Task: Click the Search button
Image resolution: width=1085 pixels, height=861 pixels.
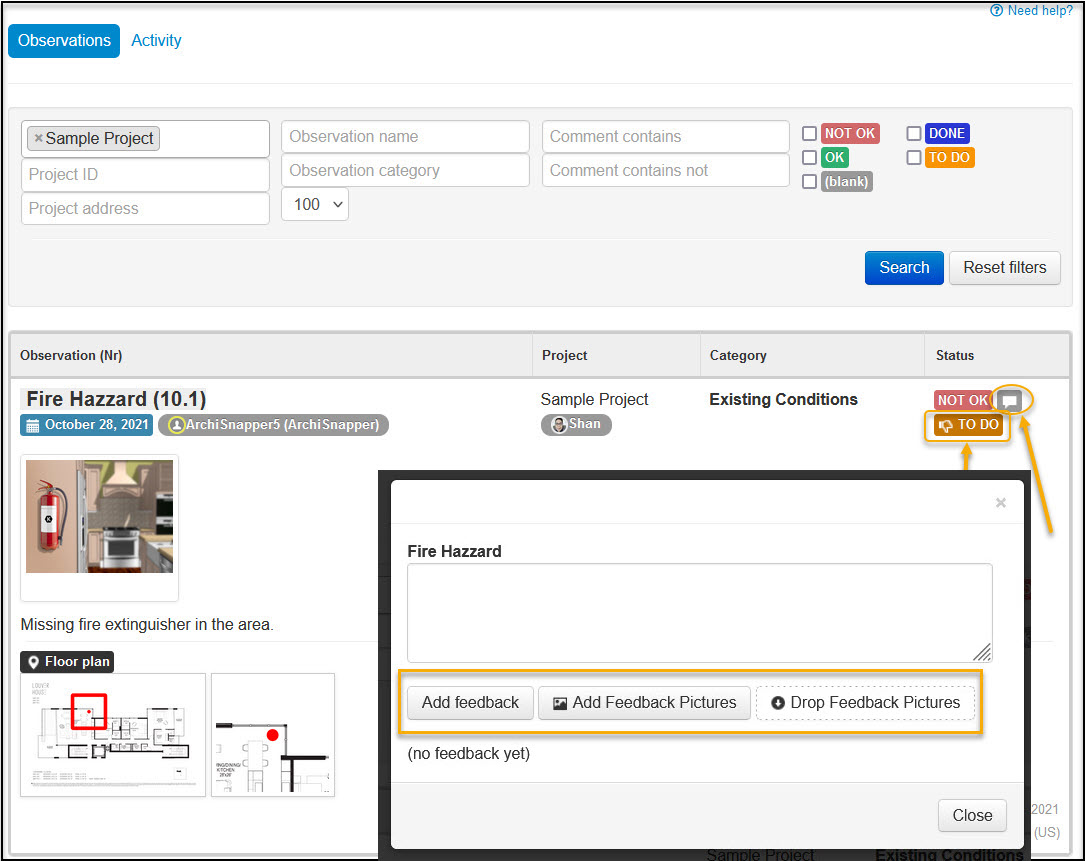Action: (904, 268)
